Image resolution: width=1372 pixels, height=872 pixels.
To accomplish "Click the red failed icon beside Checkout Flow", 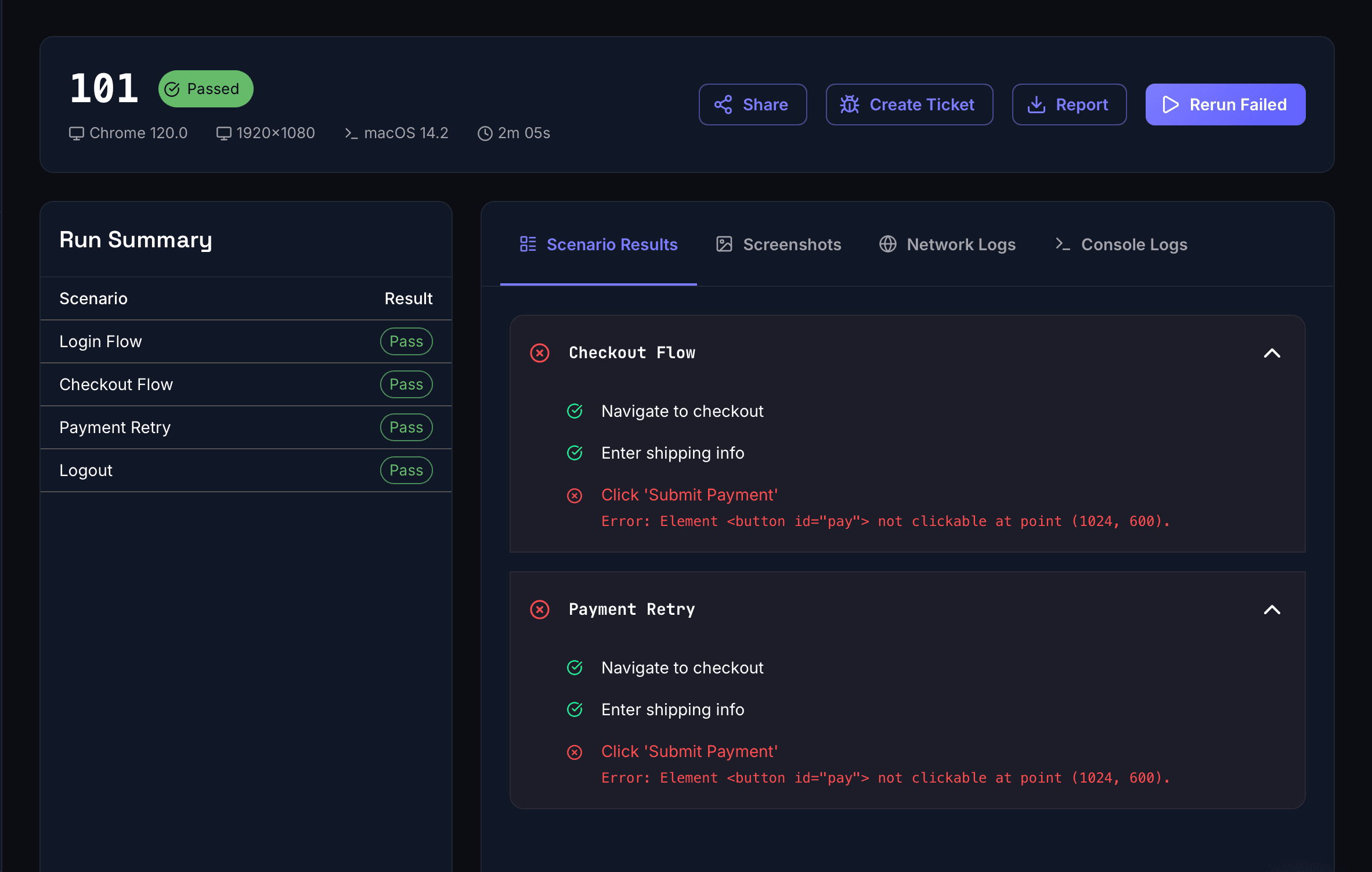I will tap(540, 353).
